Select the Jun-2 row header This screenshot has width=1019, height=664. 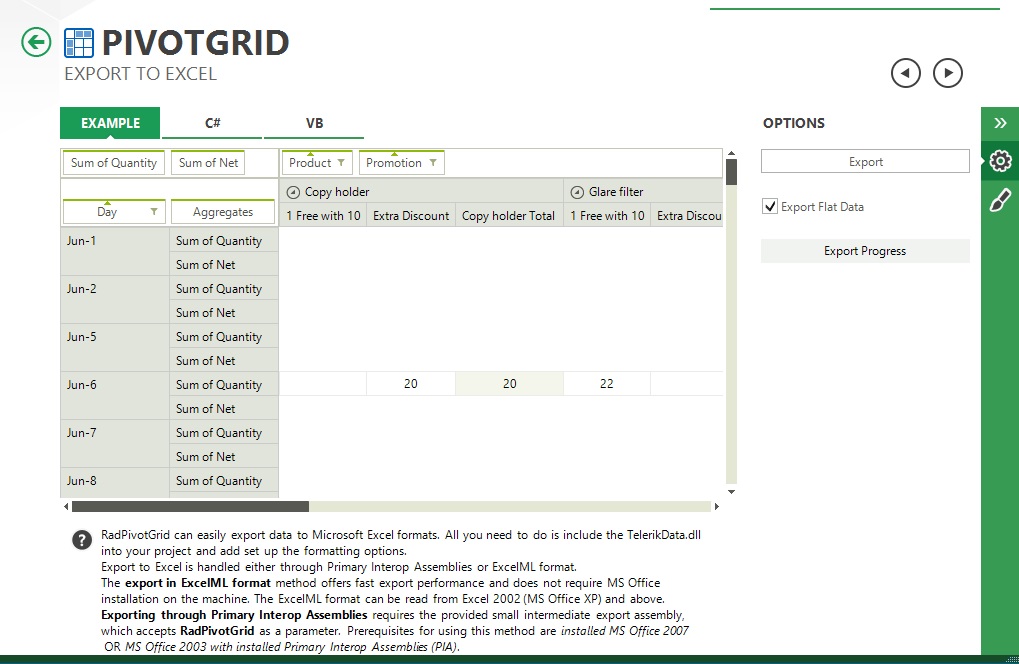[115, 300]
